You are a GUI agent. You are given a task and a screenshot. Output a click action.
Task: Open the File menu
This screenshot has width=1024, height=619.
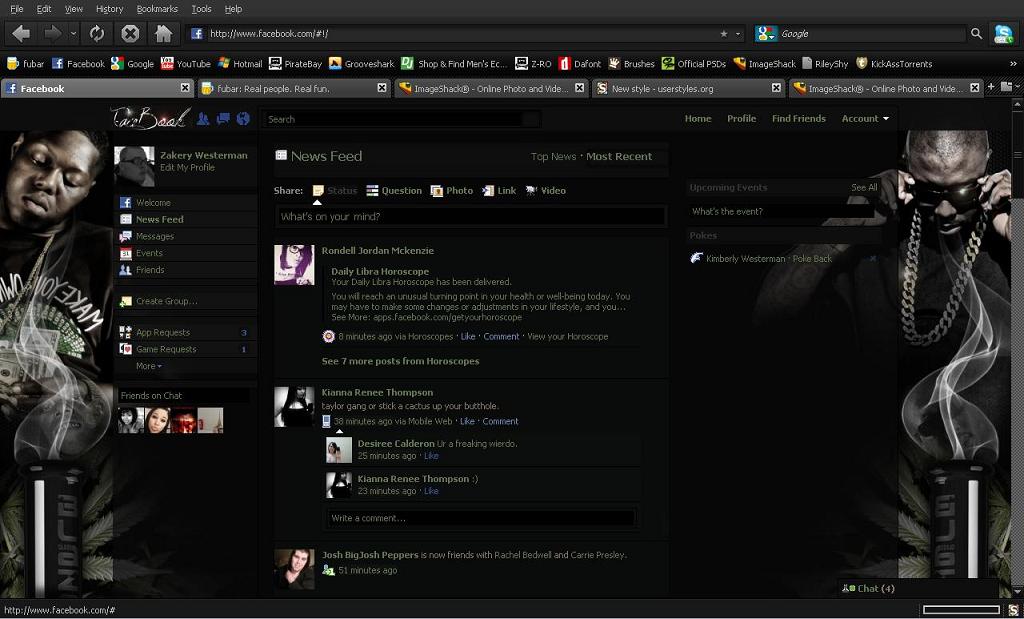pyautogui.click(x=17, y=8)
